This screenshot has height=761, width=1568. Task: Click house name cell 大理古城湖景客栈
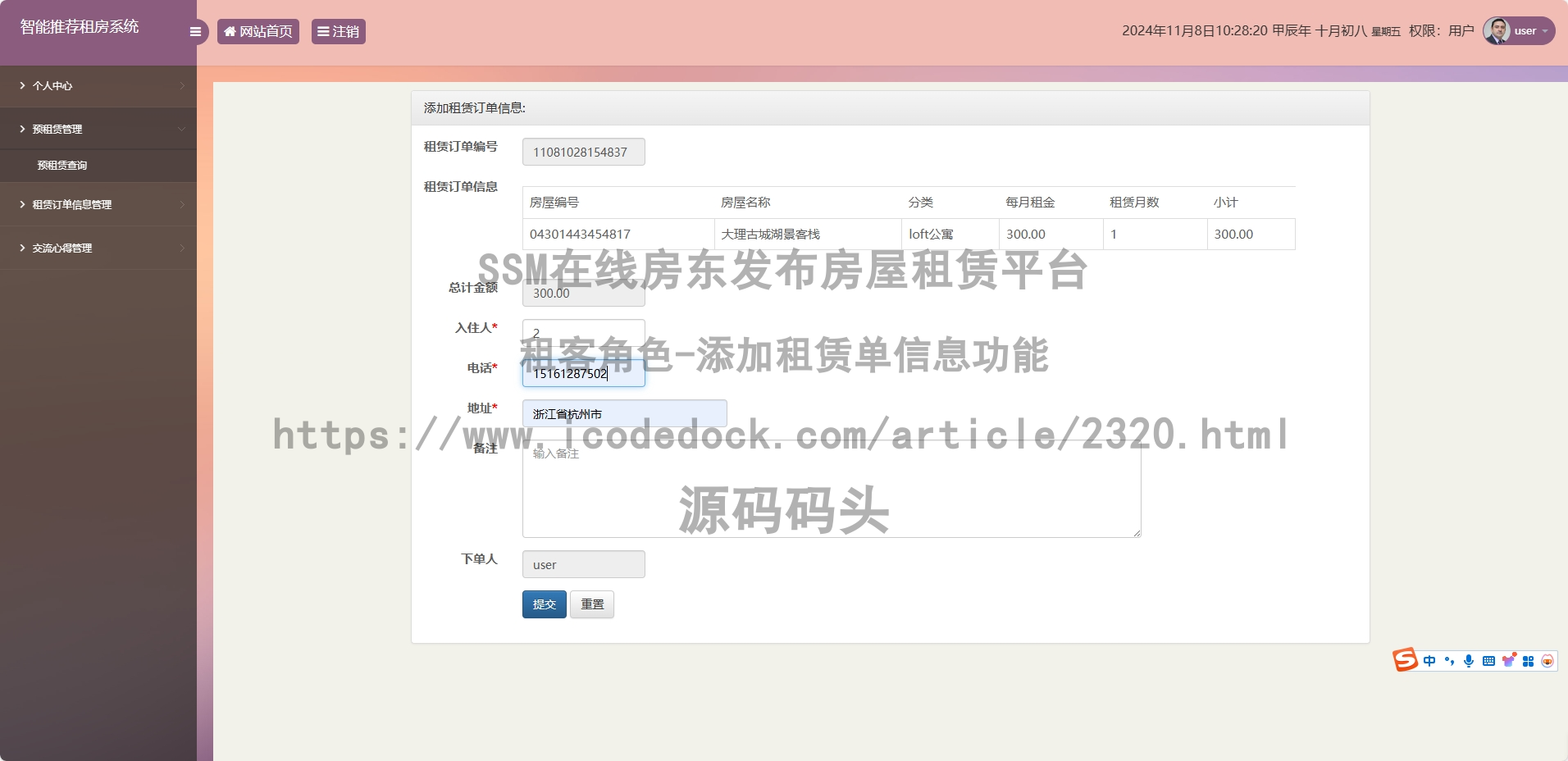(x=808, y=235)
